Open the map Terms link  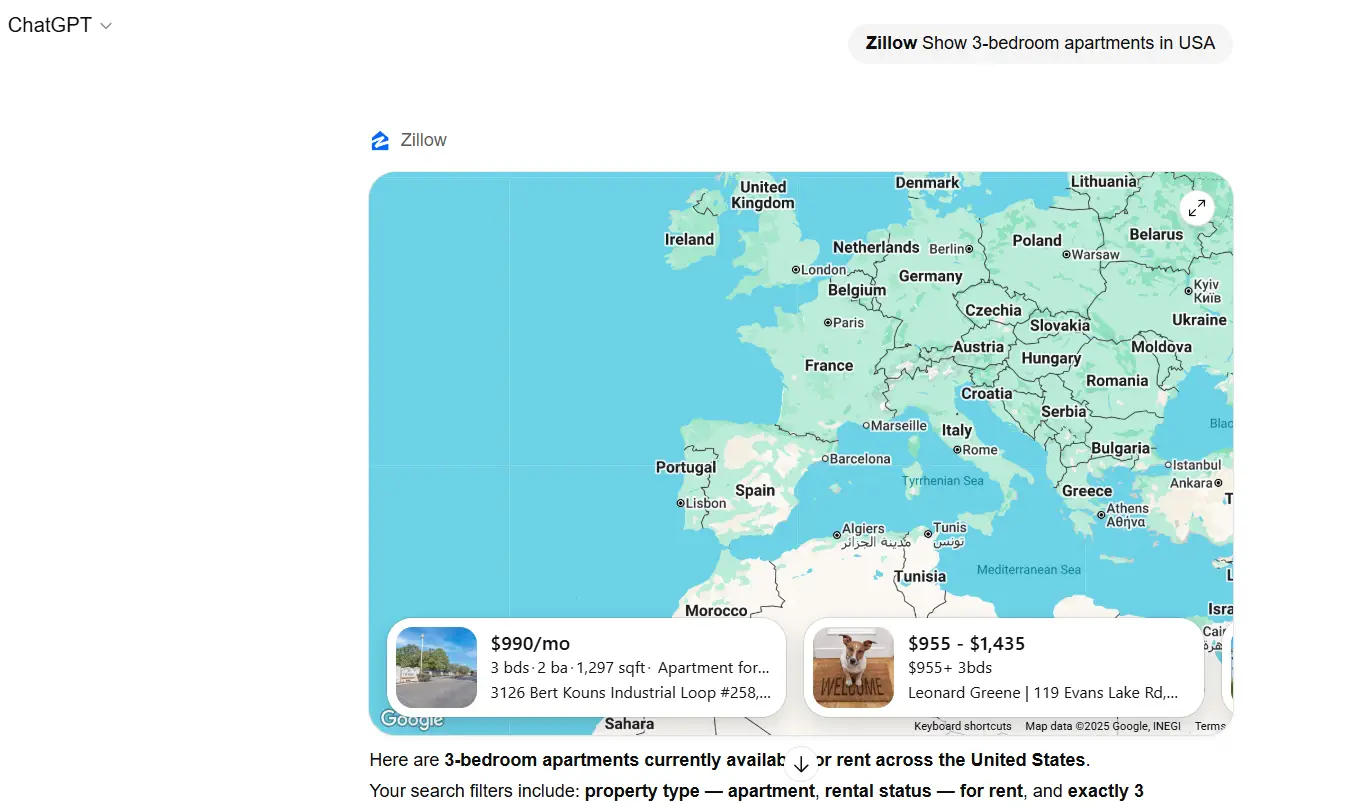pos(1209,726)
